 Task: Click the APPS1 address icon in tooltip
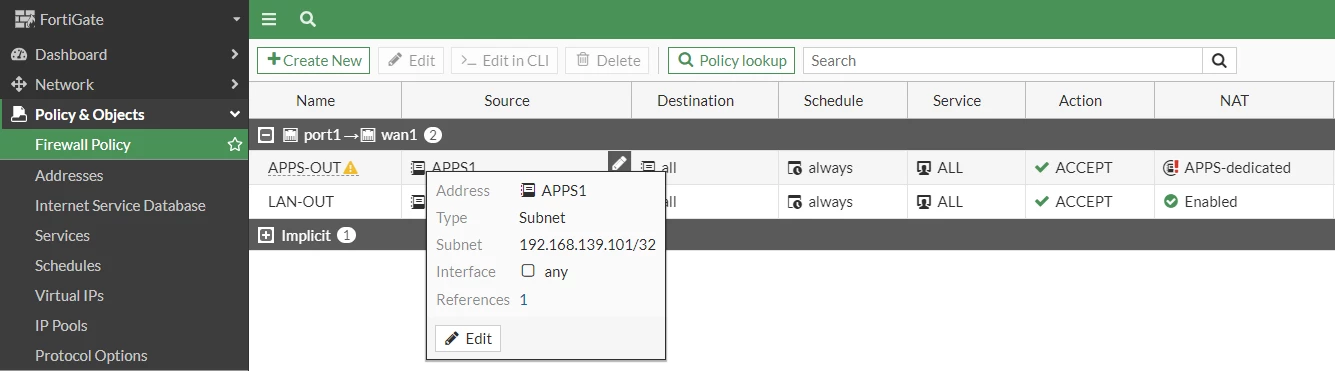click(x=528, y=190)
